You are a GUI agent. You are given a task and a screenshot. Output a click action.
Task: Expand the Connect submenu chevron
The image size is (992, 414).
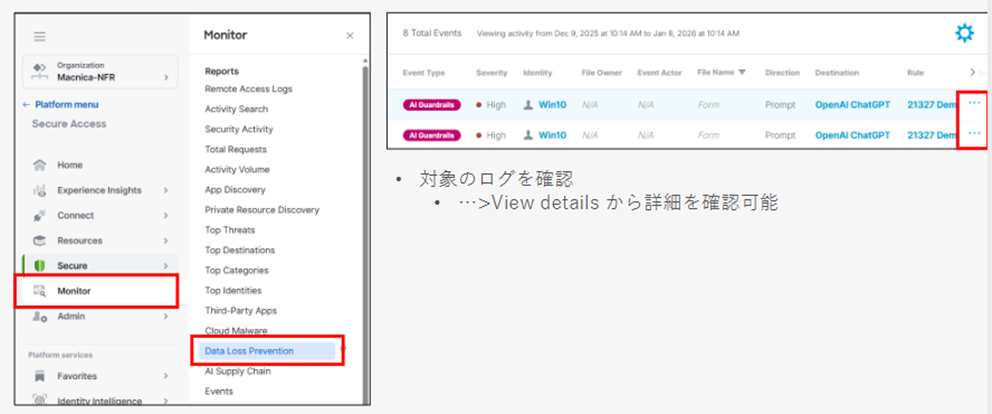point(165,215)
